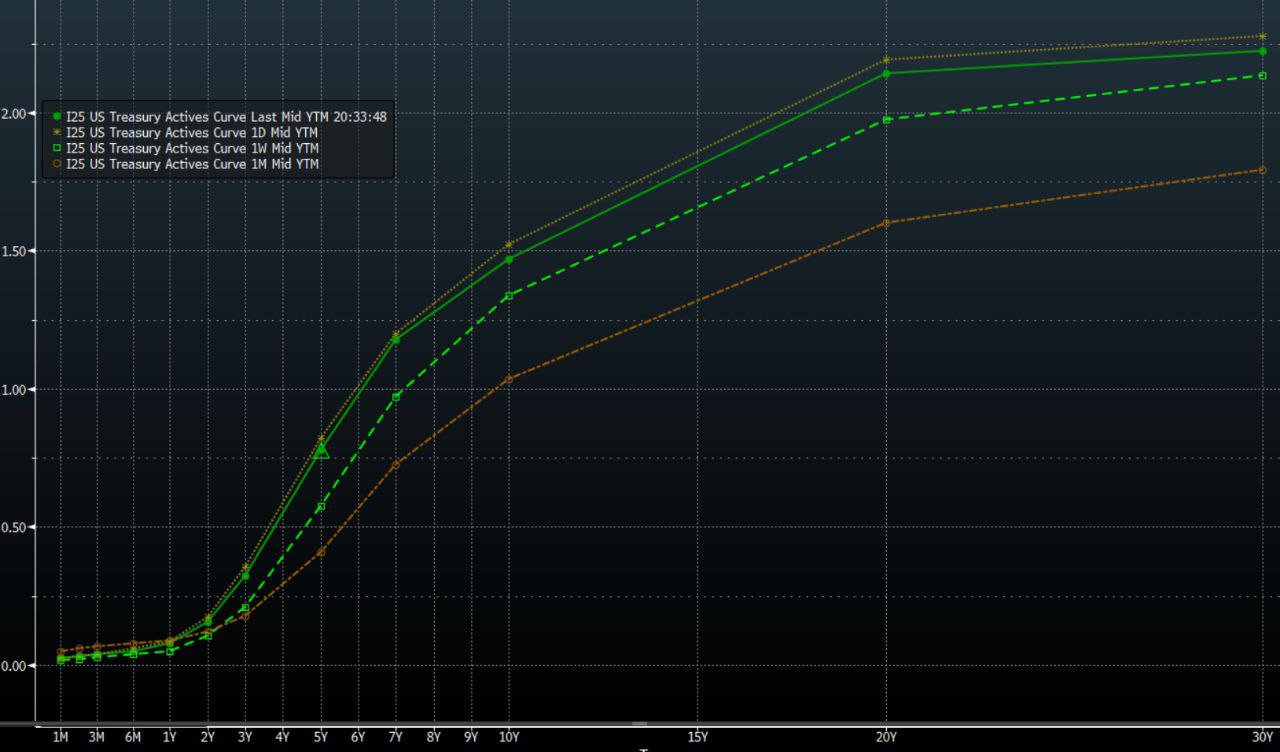This screenshot has width=1280, height=752.
Task: Select legend entry 'Actives Curve 1W Mid YTM'
Action: pos(241,148)
